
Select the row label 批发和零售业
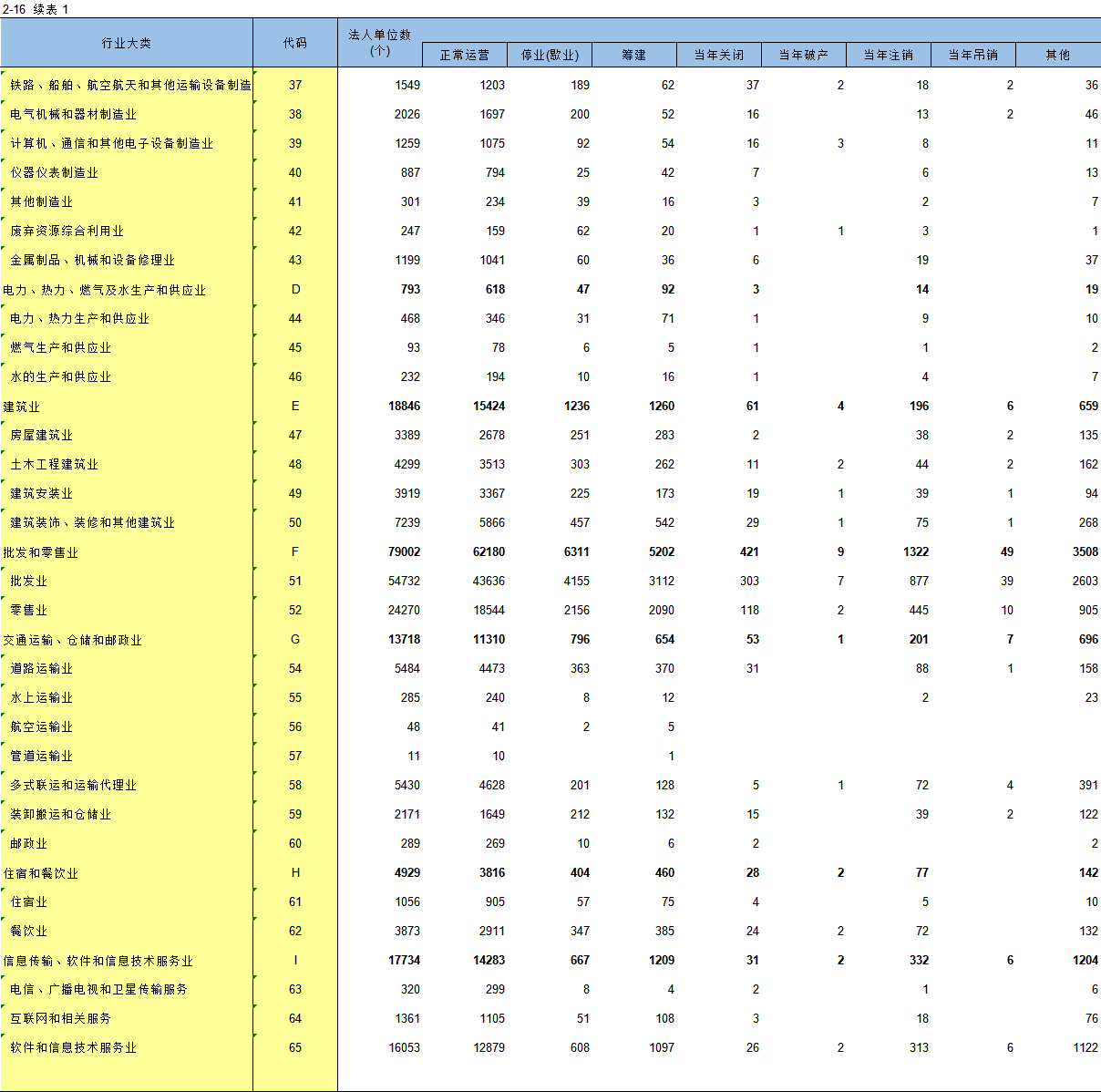click(x=40, y=552)
